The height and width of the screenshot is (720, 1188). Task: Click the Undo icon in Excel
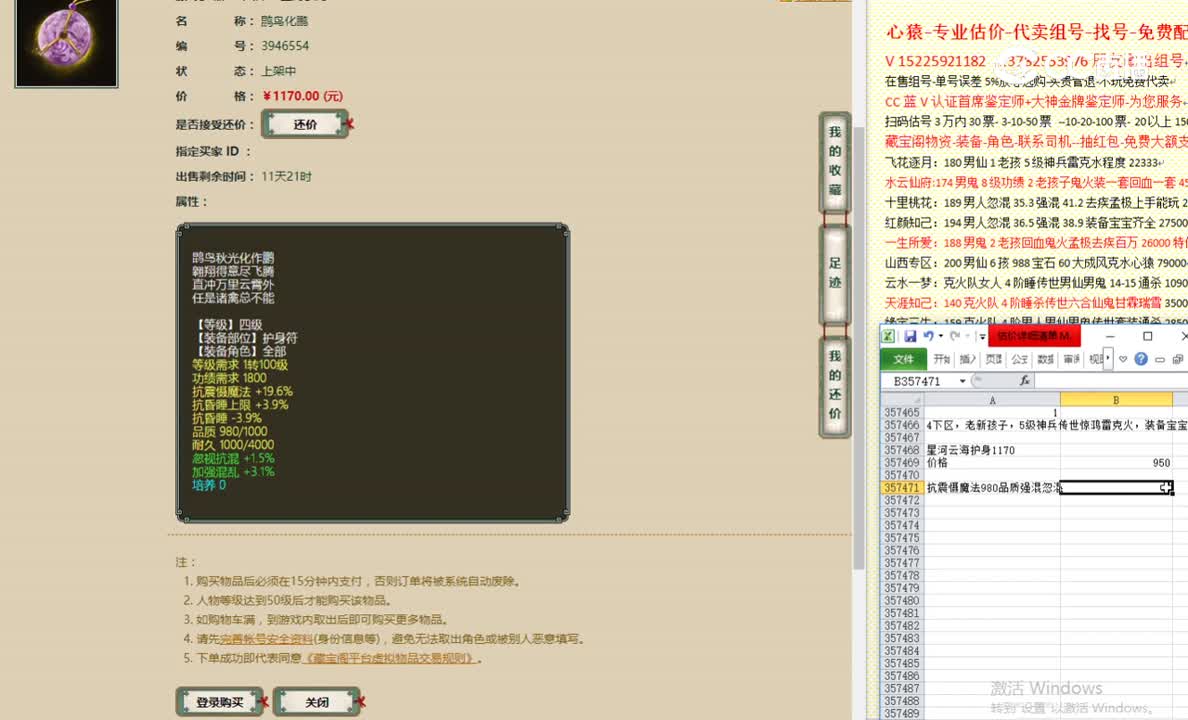click(x=929, y=336)
